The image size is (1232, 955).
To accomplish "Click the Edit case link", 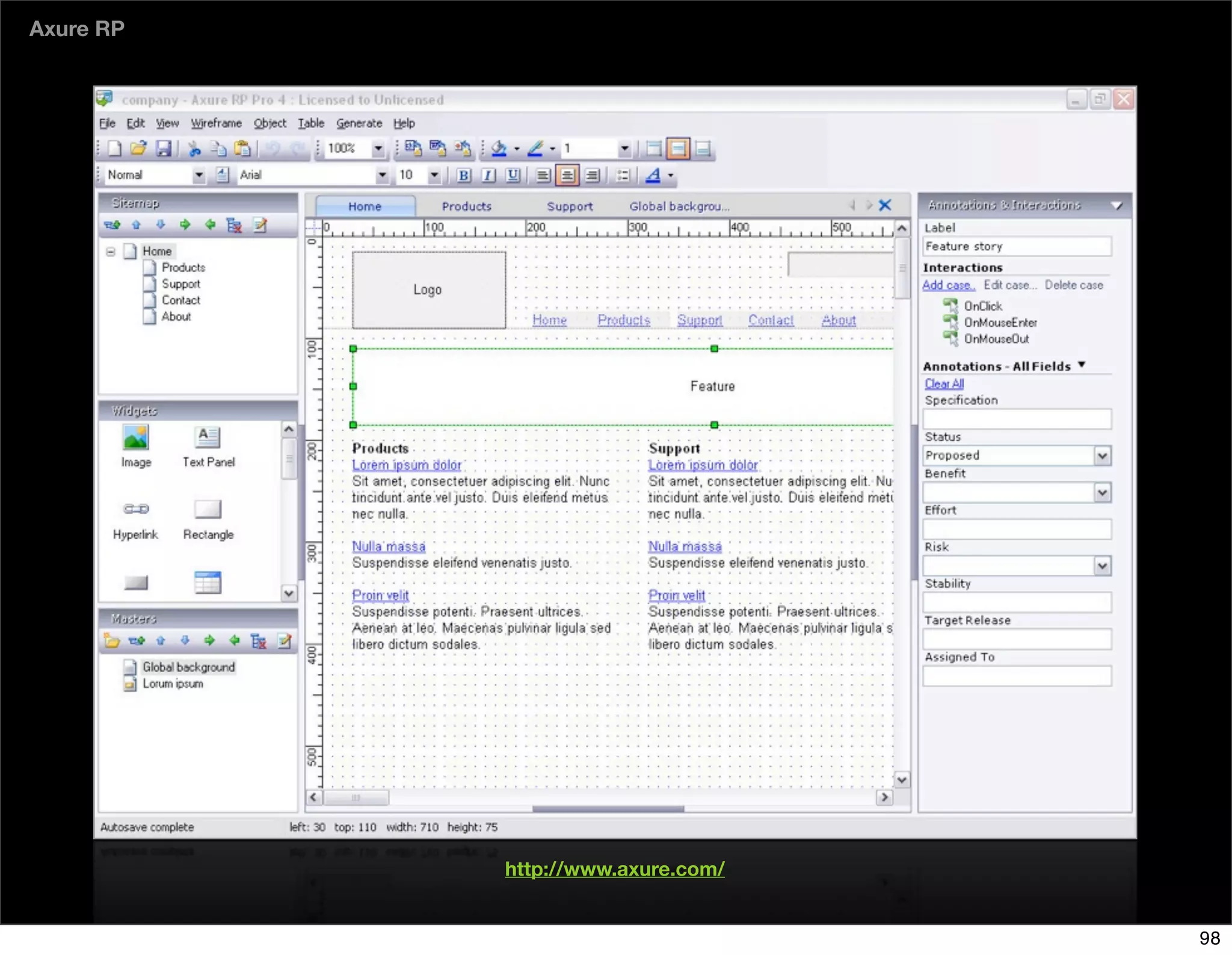I will tap(1010, 285).
